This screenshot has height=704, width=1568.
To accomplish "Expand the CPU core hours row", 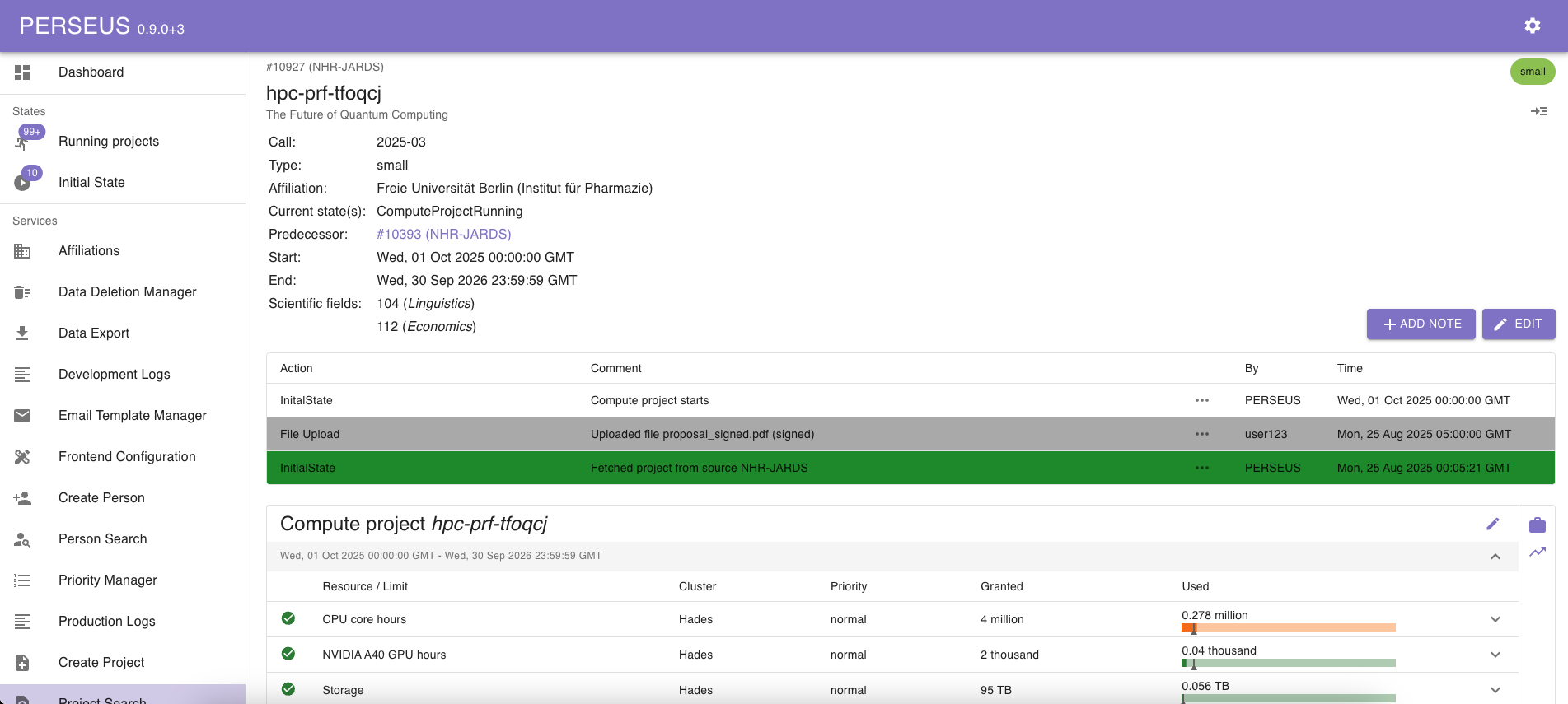I will 1495,619.
